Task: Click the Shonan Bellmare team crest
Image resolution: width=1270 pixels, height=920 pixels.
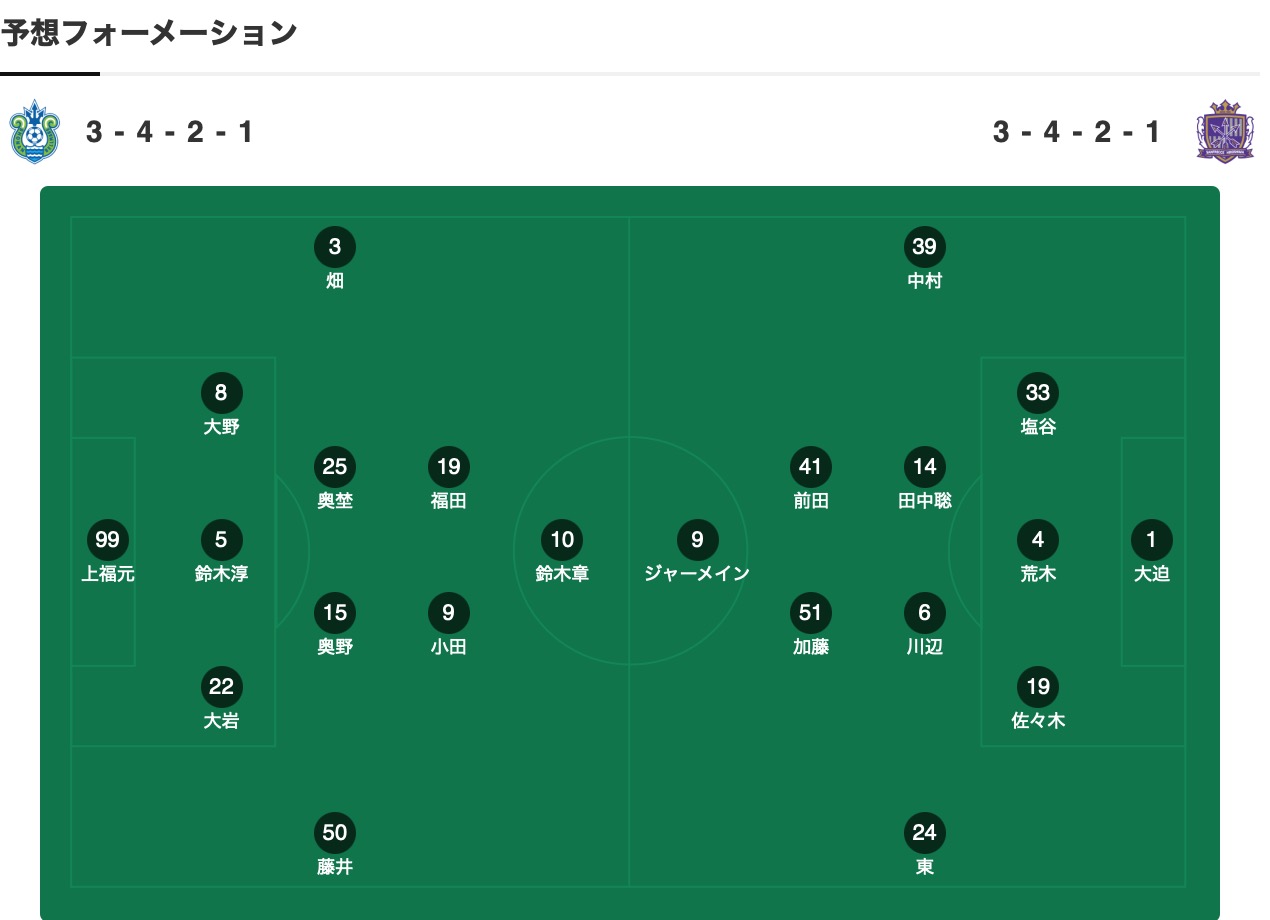Action: (x=34, y=132)
